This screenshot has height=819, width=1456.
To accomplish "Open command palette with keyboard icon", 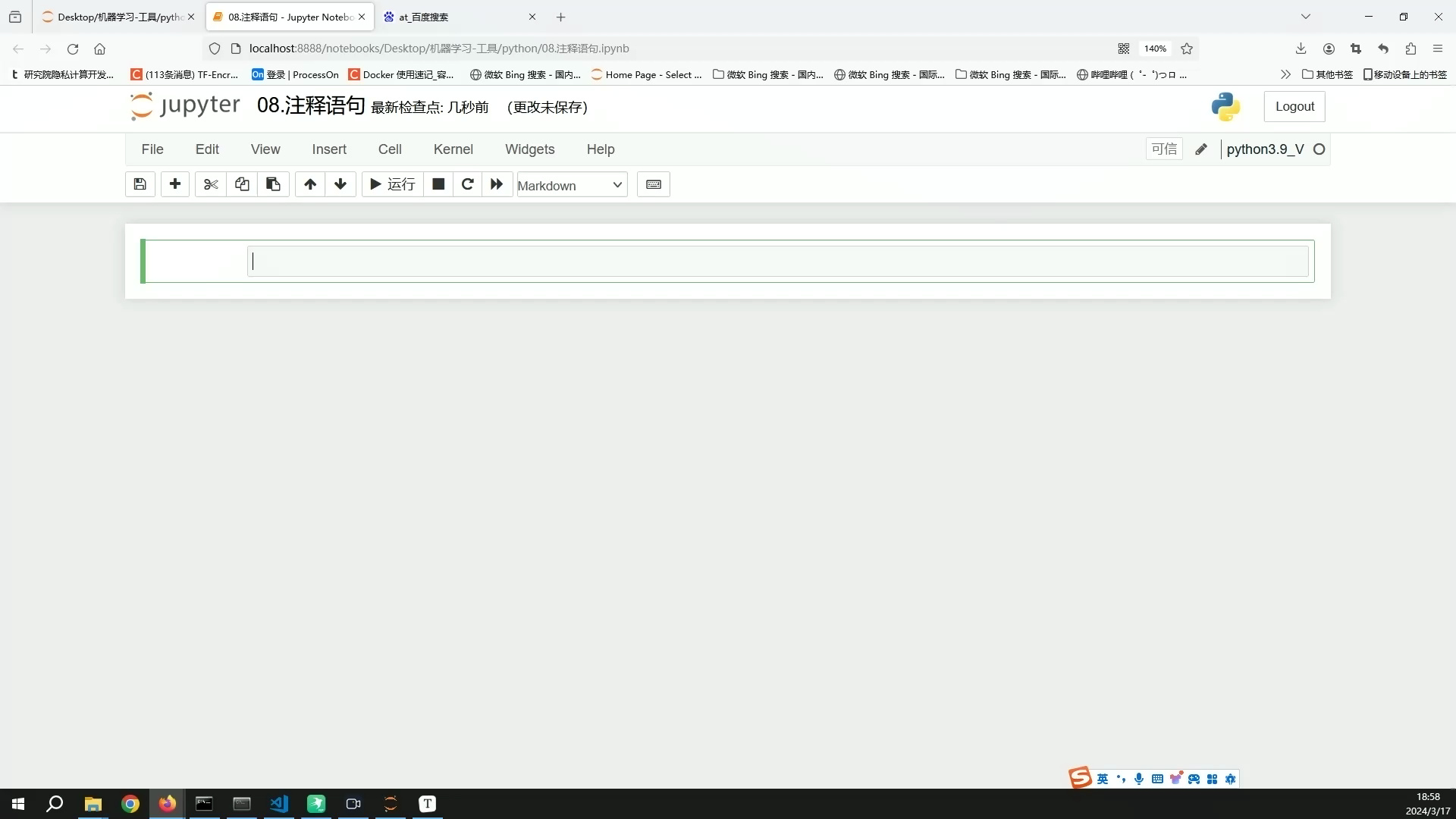I will tap(654, 184).
